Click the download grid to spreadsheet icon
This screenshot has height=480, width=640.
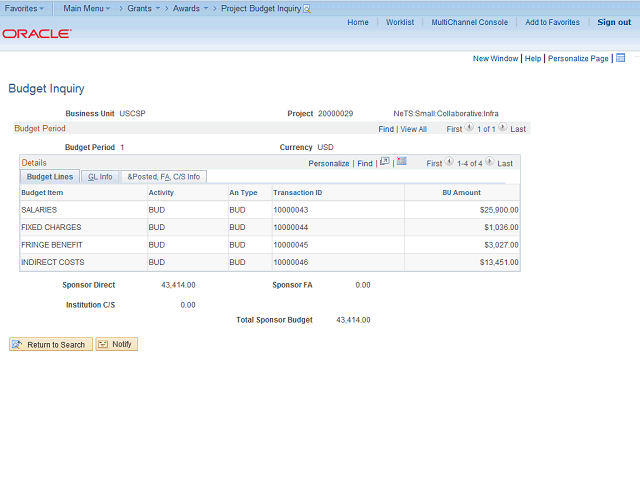401,162
